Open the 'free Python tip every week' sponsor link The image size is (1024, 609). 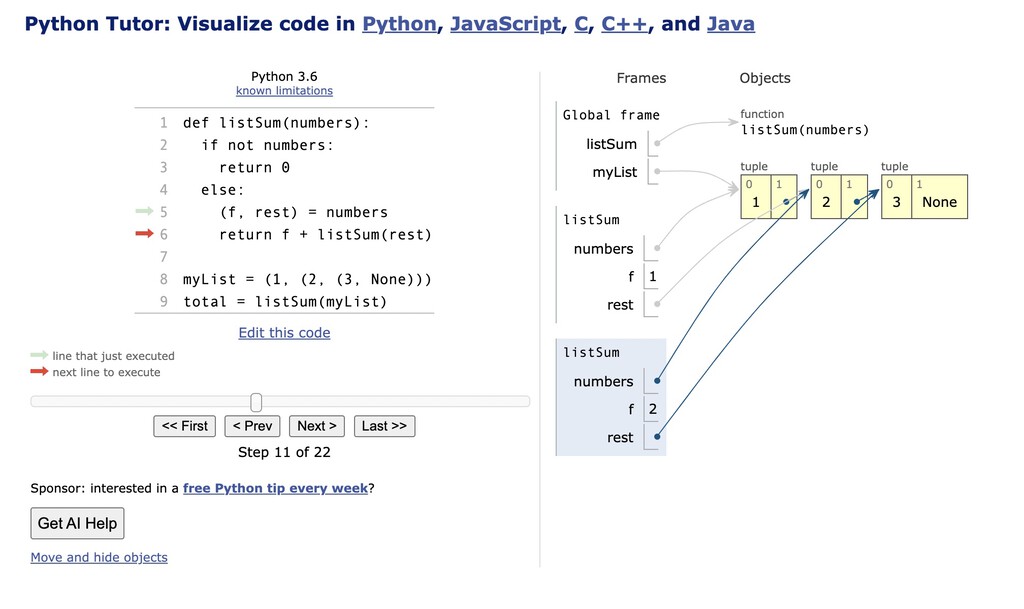click(x=275, y=488)
